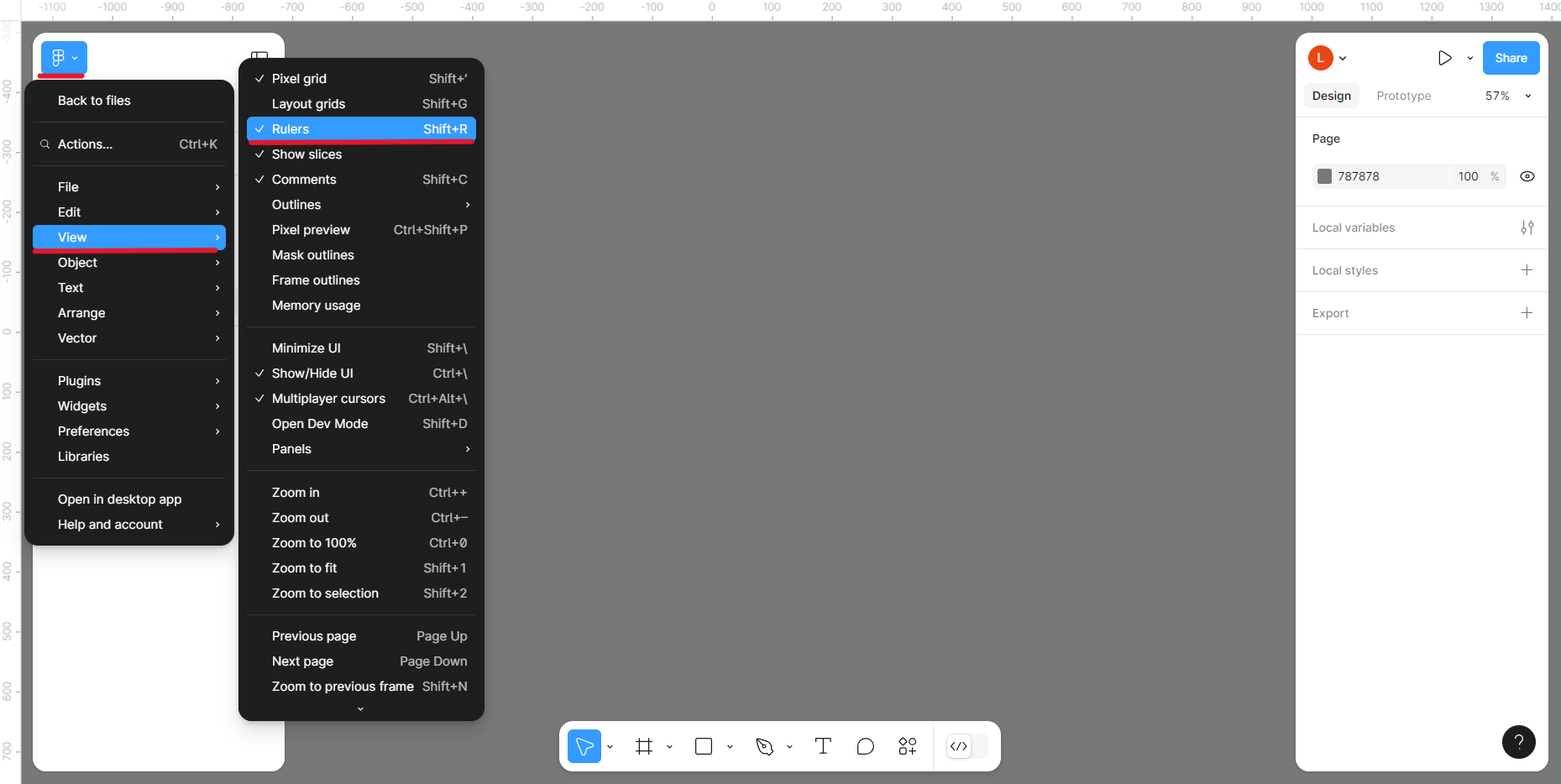Click the Present play icon
Viewport: 1561px width, 784px height.
1444,58
